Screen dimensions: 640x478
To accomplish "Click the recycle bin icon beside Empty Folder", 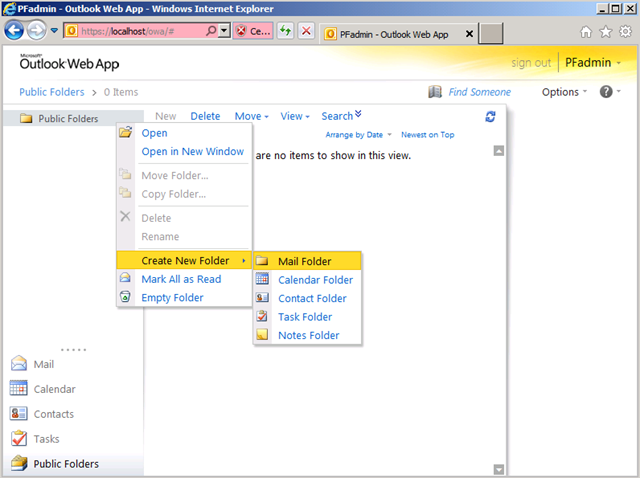I will point(125,296).
